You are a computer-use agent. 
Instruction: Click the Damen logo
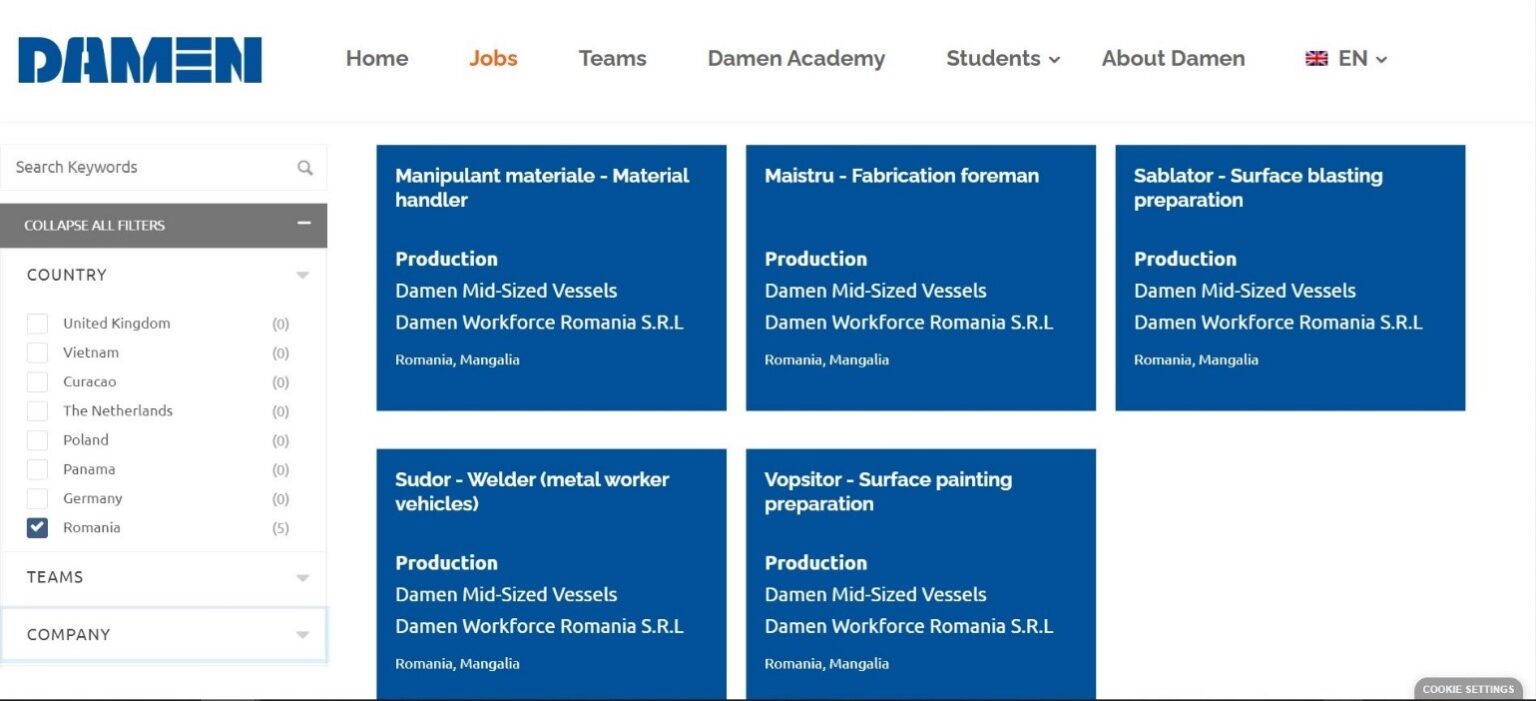click(140, 60)
